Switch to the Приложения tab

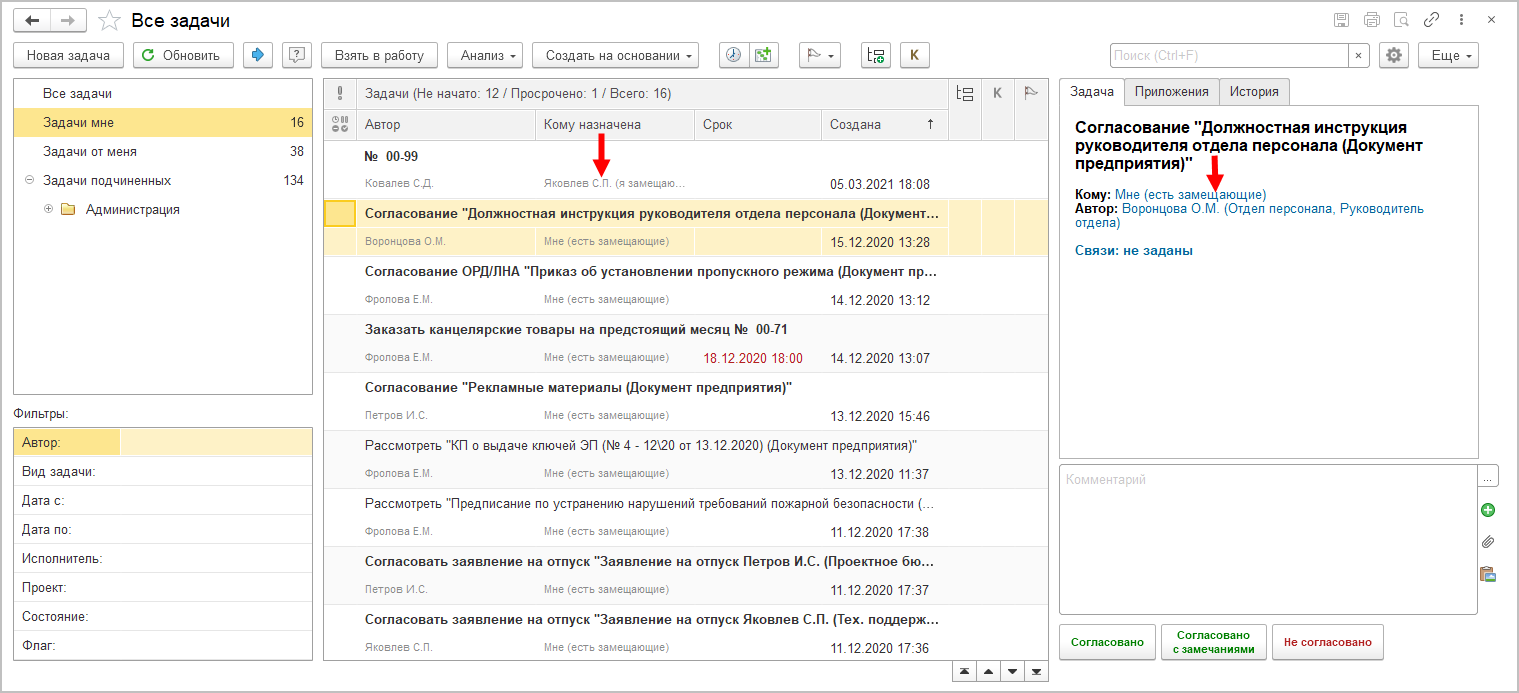coord(1171,91)
